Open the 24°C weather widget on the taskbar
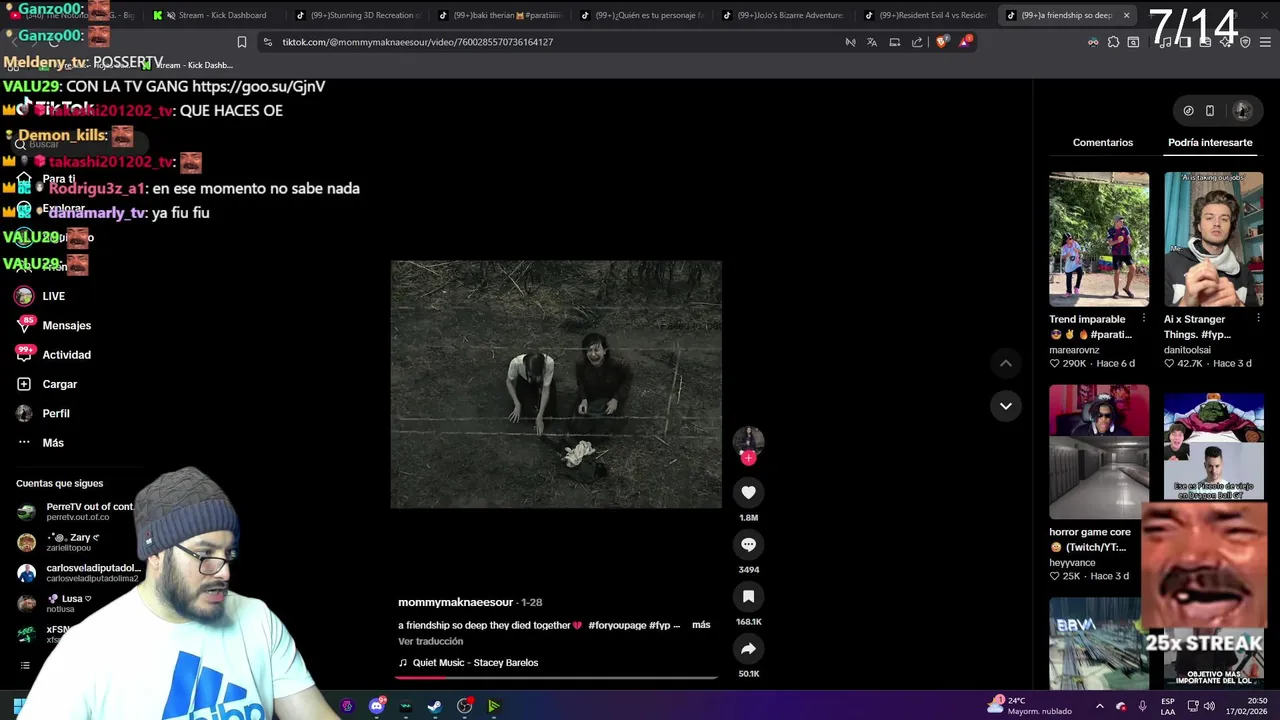The image size is (1280, 720). (x=1030, y=706)
